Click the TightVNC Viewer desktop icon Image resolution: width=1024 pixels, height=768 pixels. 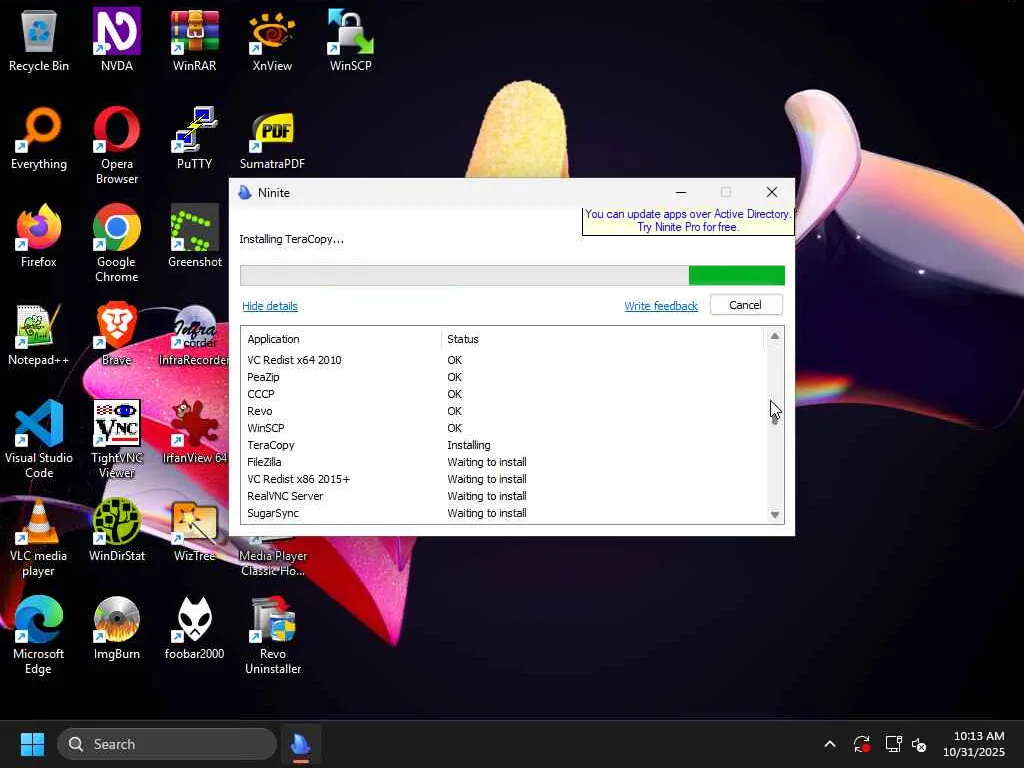click(x=116, y=439)
